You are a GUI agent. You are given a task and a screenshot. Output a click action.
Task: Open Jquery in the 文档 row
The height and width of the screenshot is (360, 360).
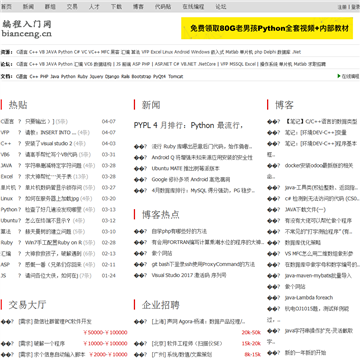coord(96,76)
